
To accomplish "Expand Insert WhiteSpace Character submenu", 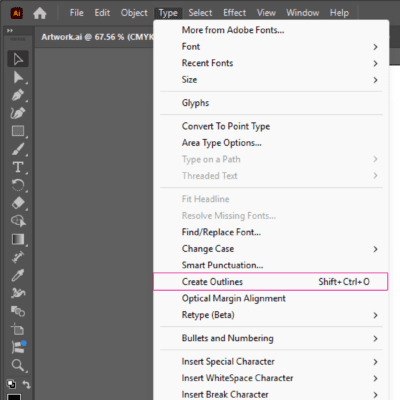I will pyautogui.click(x=271, y=378).
